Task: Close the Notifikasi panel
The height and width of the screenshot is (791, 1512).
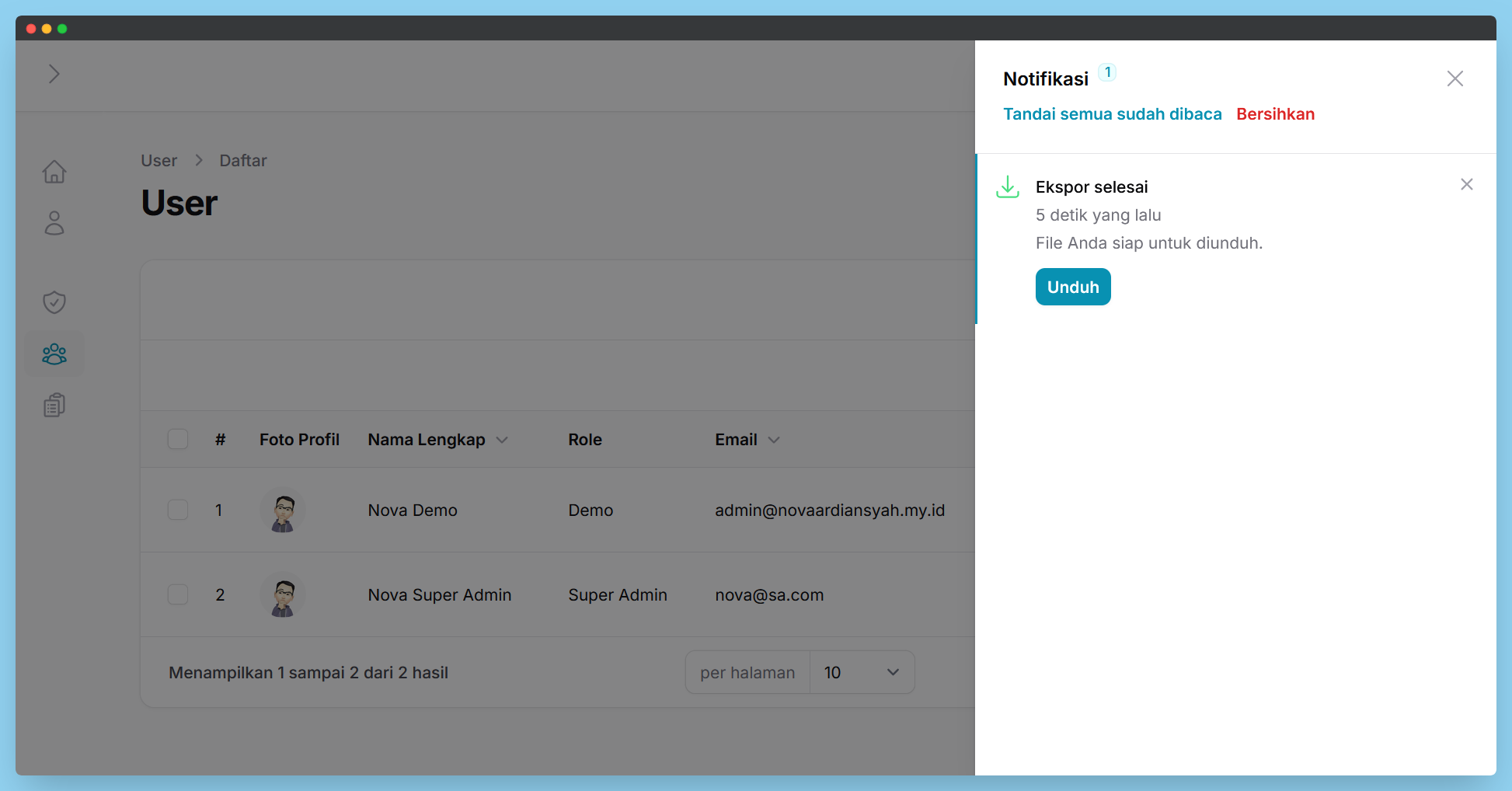Action: tap(1455, 78)
